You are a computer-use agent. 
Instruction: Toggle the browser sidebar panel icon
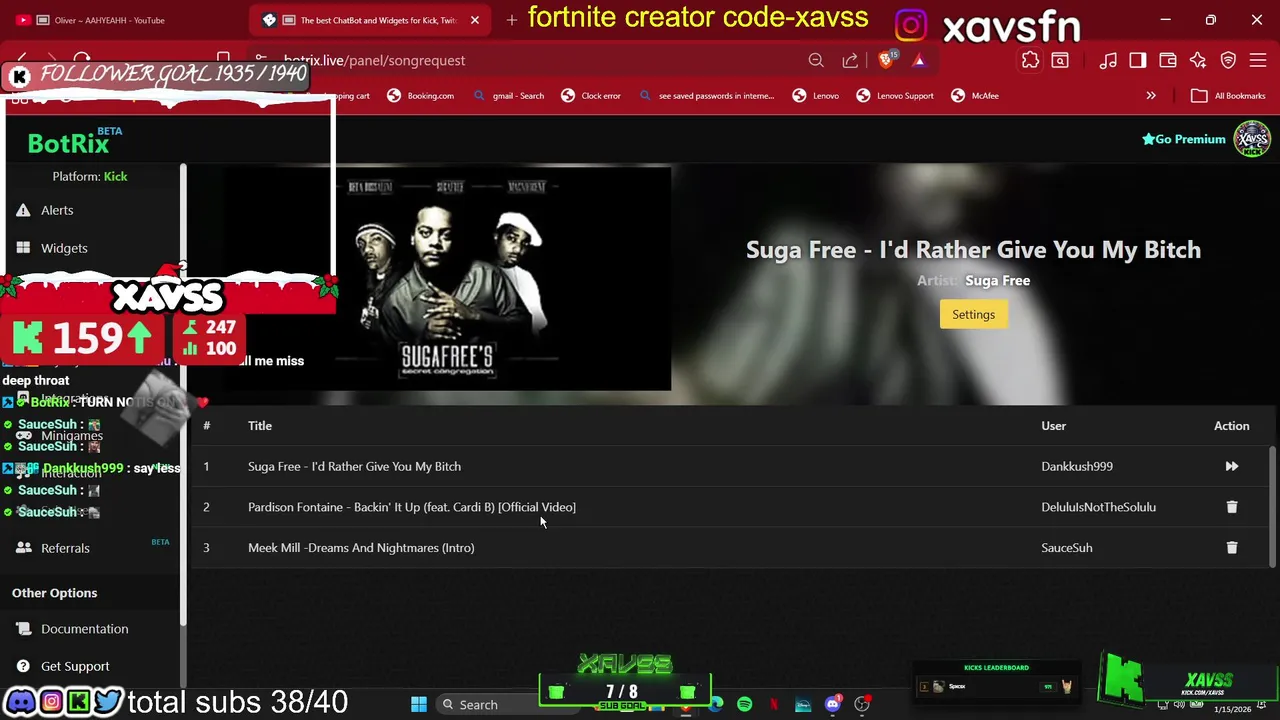[1138, 60]
